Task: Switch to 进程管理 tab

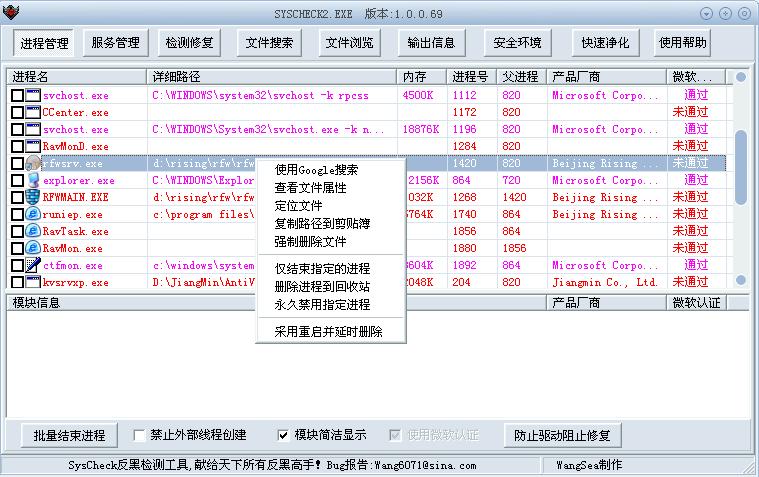Action: point(44,43)
